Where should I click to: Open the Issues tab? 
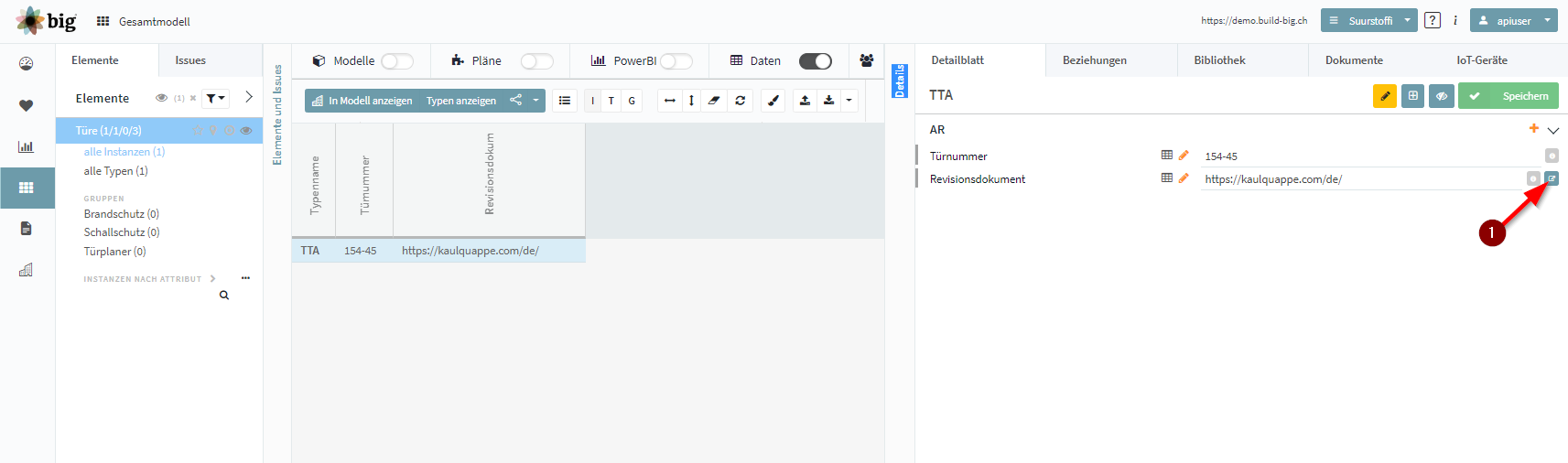point(190,60)
